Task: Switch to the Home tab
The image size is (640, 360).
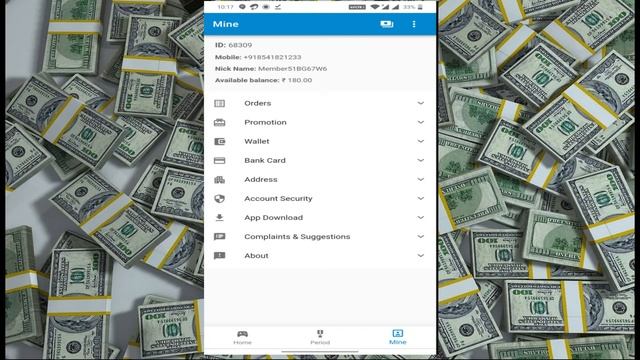Action: click(242, 338)
